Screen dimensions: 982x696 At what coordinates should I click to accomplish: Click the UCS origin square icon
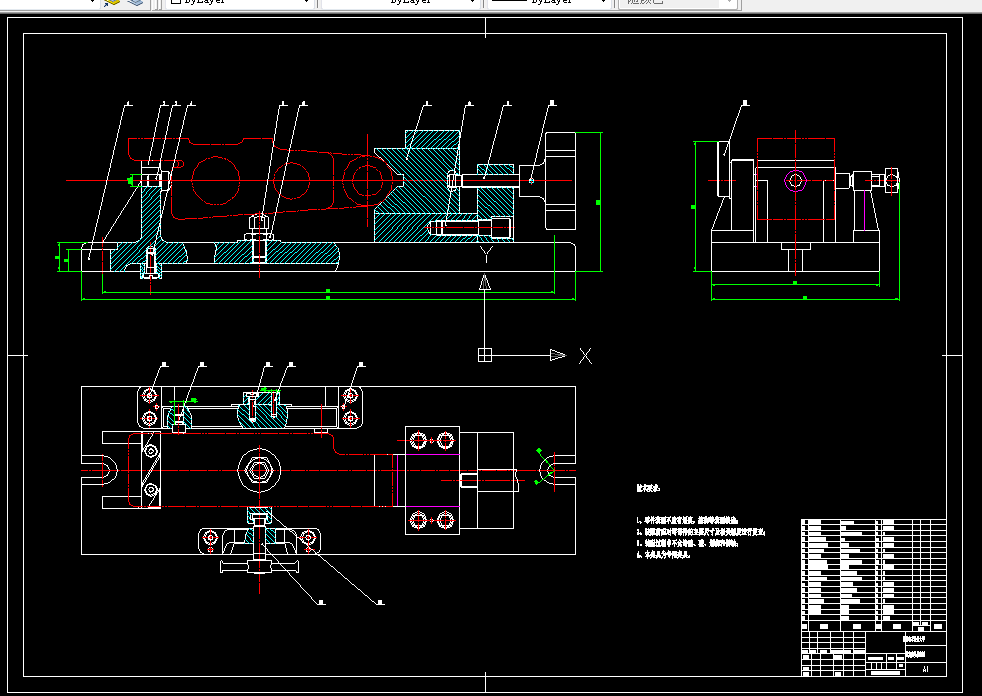(x=485, y=355)
